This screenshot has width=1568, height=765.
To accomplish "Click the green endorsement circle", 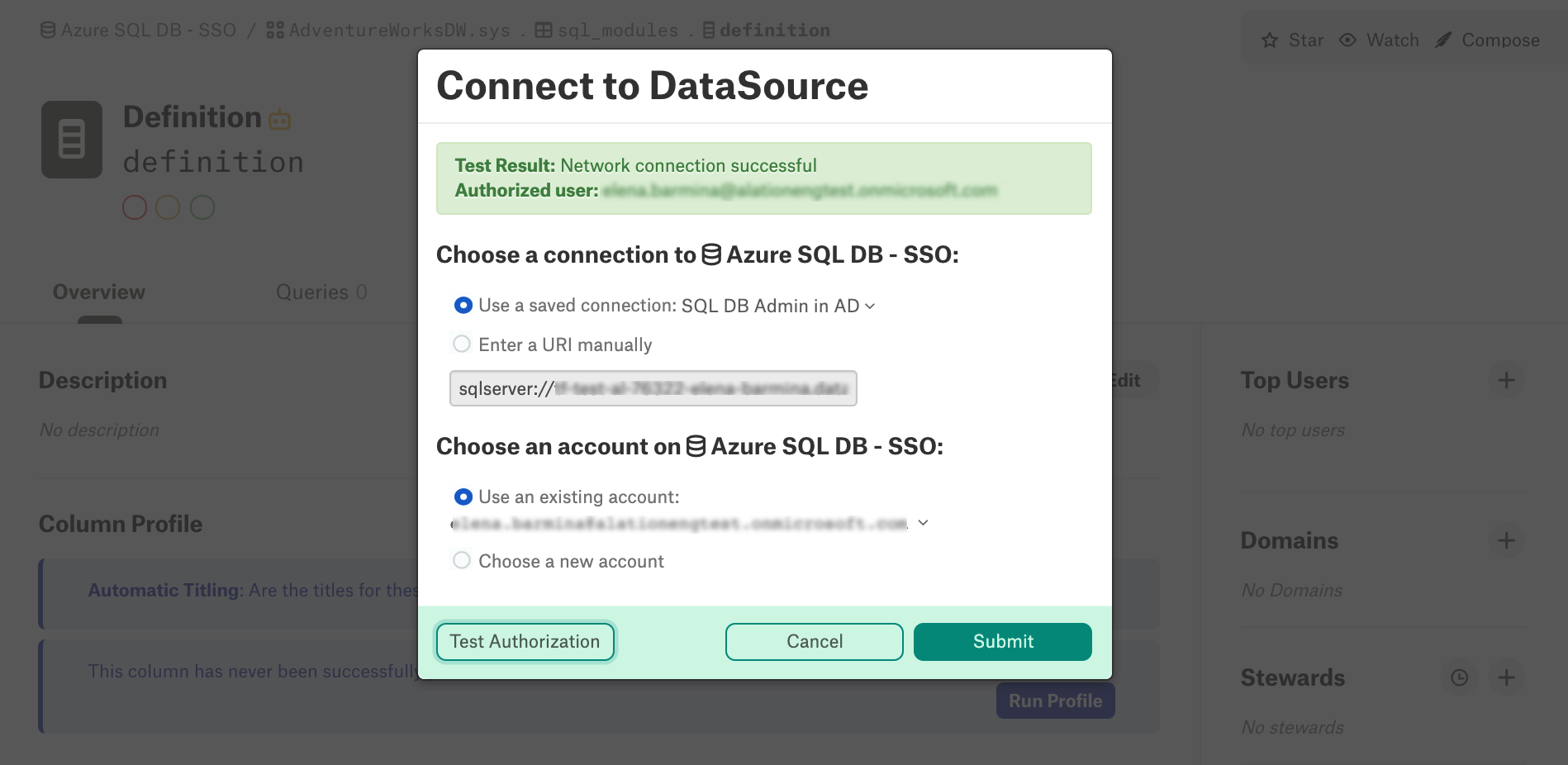I will (x=202, y=207).
